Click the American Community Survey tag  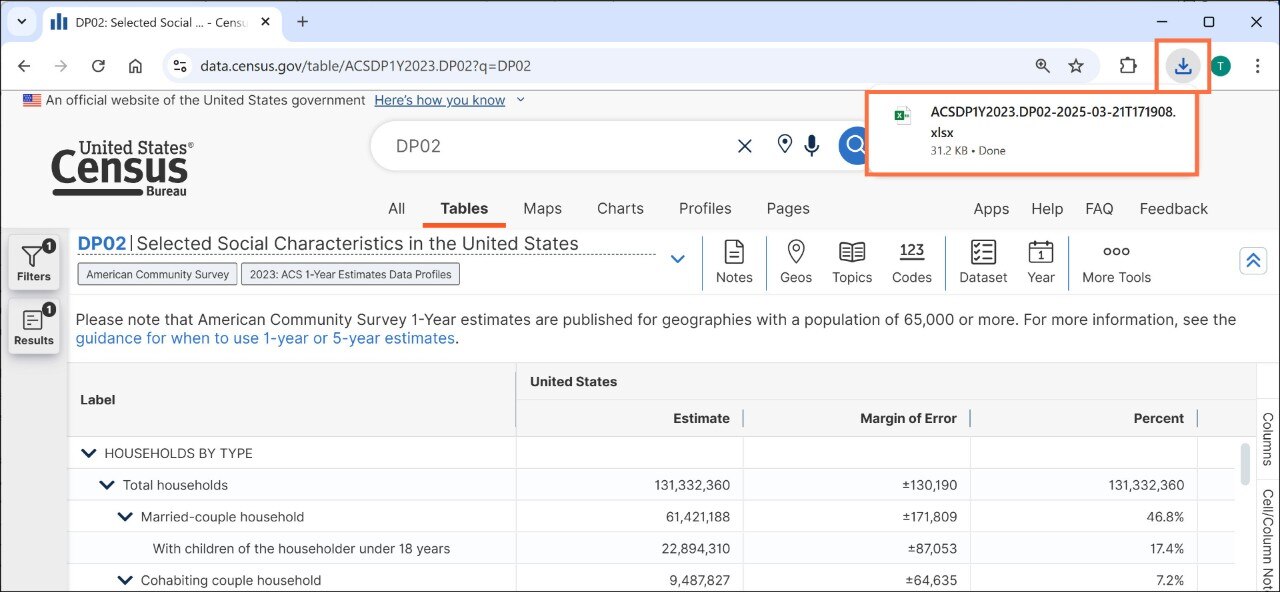(x=157, y=274)
